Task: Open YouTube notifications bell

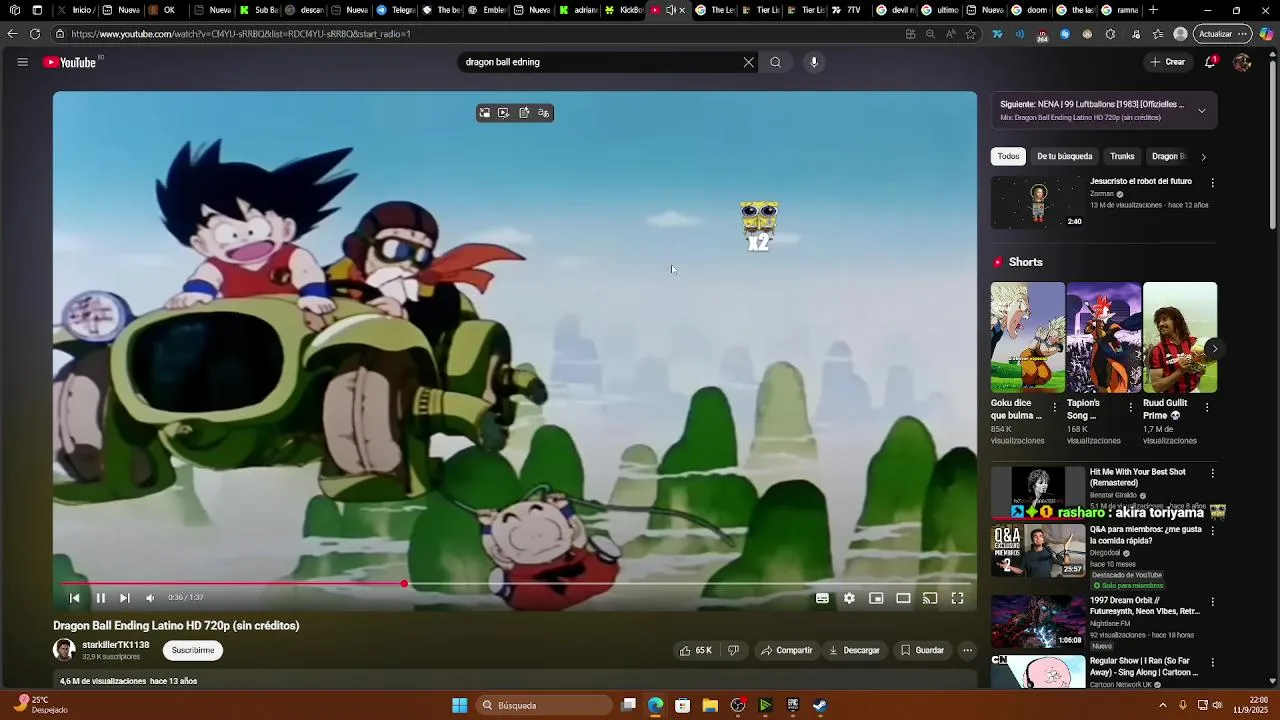Action: (x=1210, y=62)
